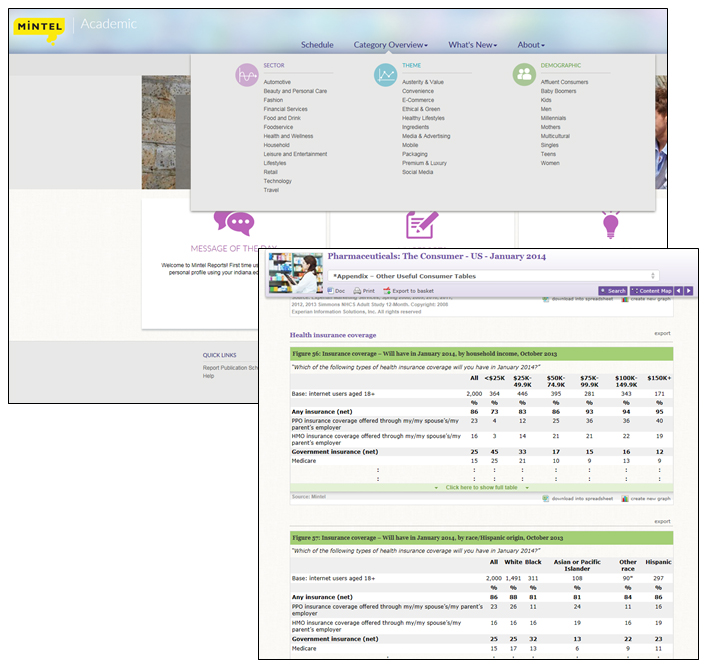Click here to show full table
The height and width of the screenshot is (670, 708).
pos(481,488)
